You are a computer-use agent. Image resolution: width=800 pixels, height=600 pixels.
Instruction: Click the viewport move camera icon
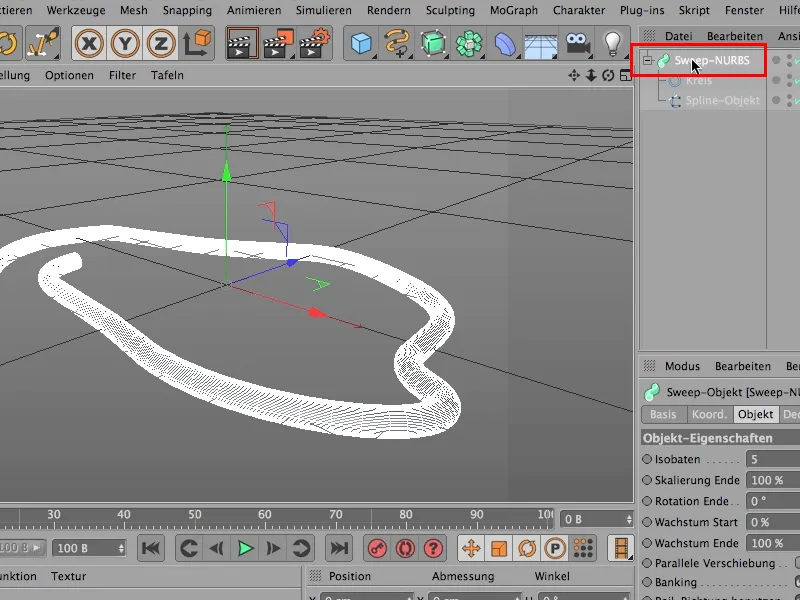pos(574,76)
